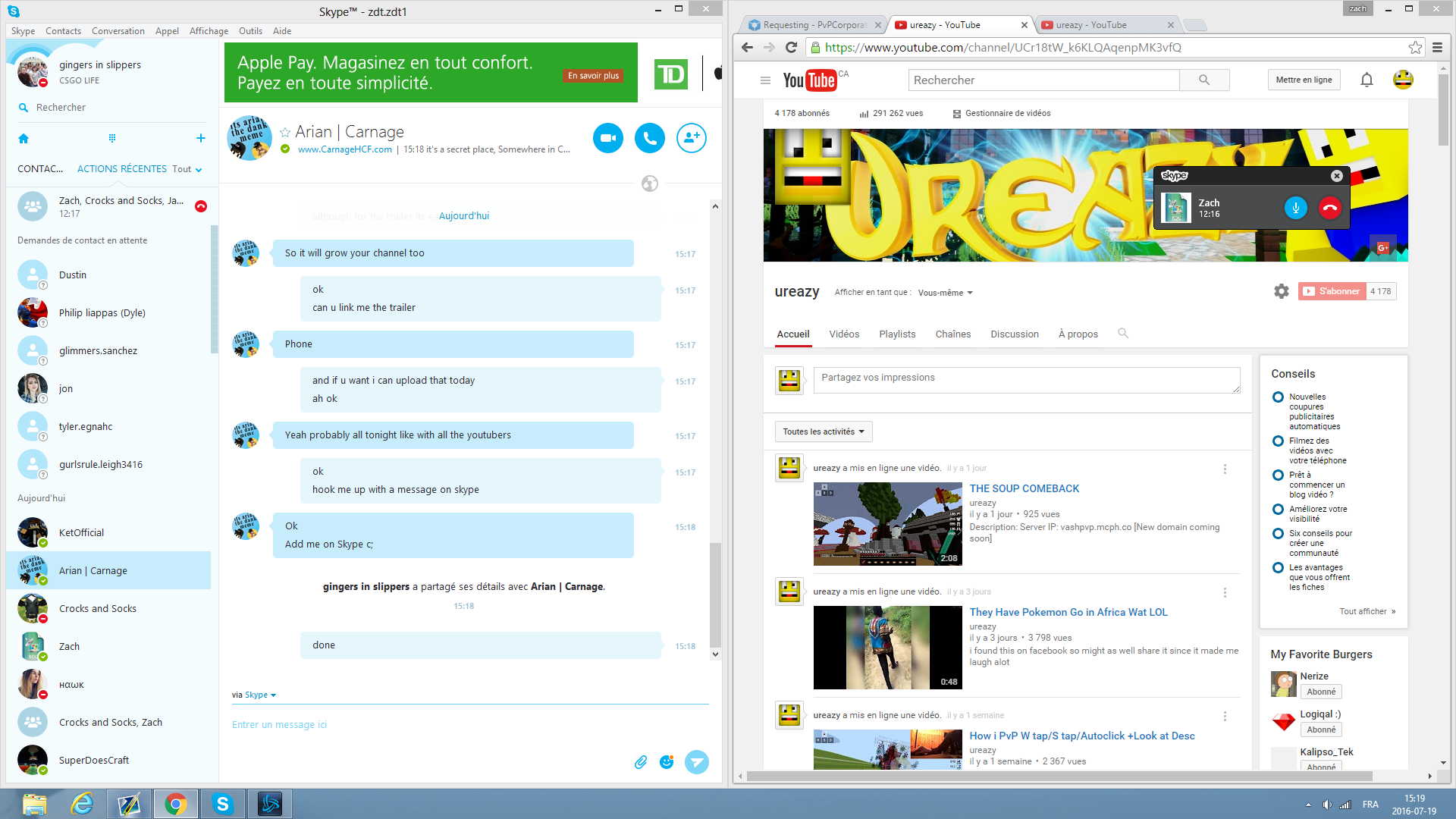
Task: Hang up the call with Zach
Action: tap(1330, 208)
